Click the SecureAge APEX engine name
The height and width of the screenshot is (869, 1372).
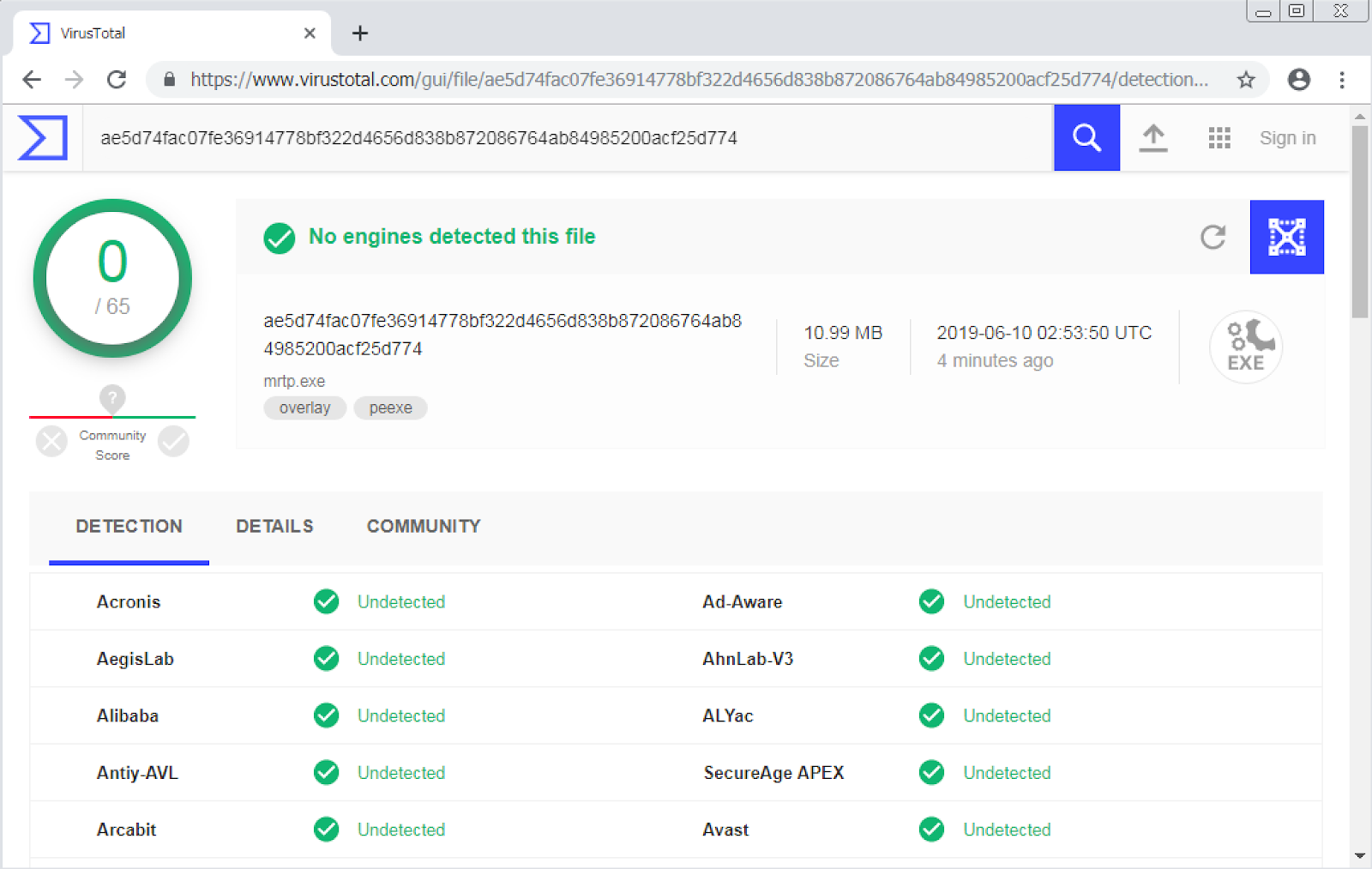pos(773,773)
